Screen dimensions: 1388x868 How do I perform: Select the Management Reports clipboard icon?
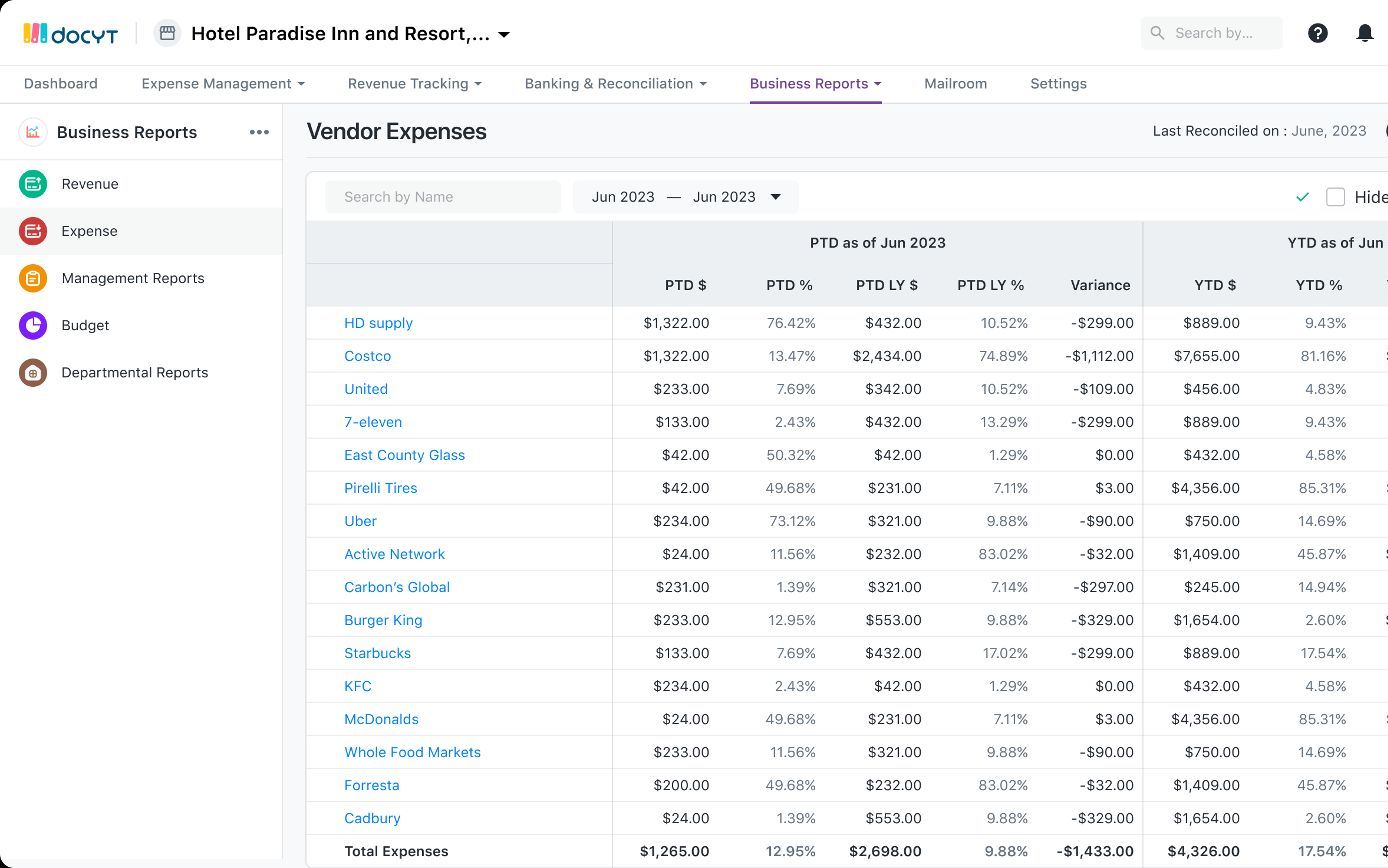pyautogui.click(x=33, y=278)
